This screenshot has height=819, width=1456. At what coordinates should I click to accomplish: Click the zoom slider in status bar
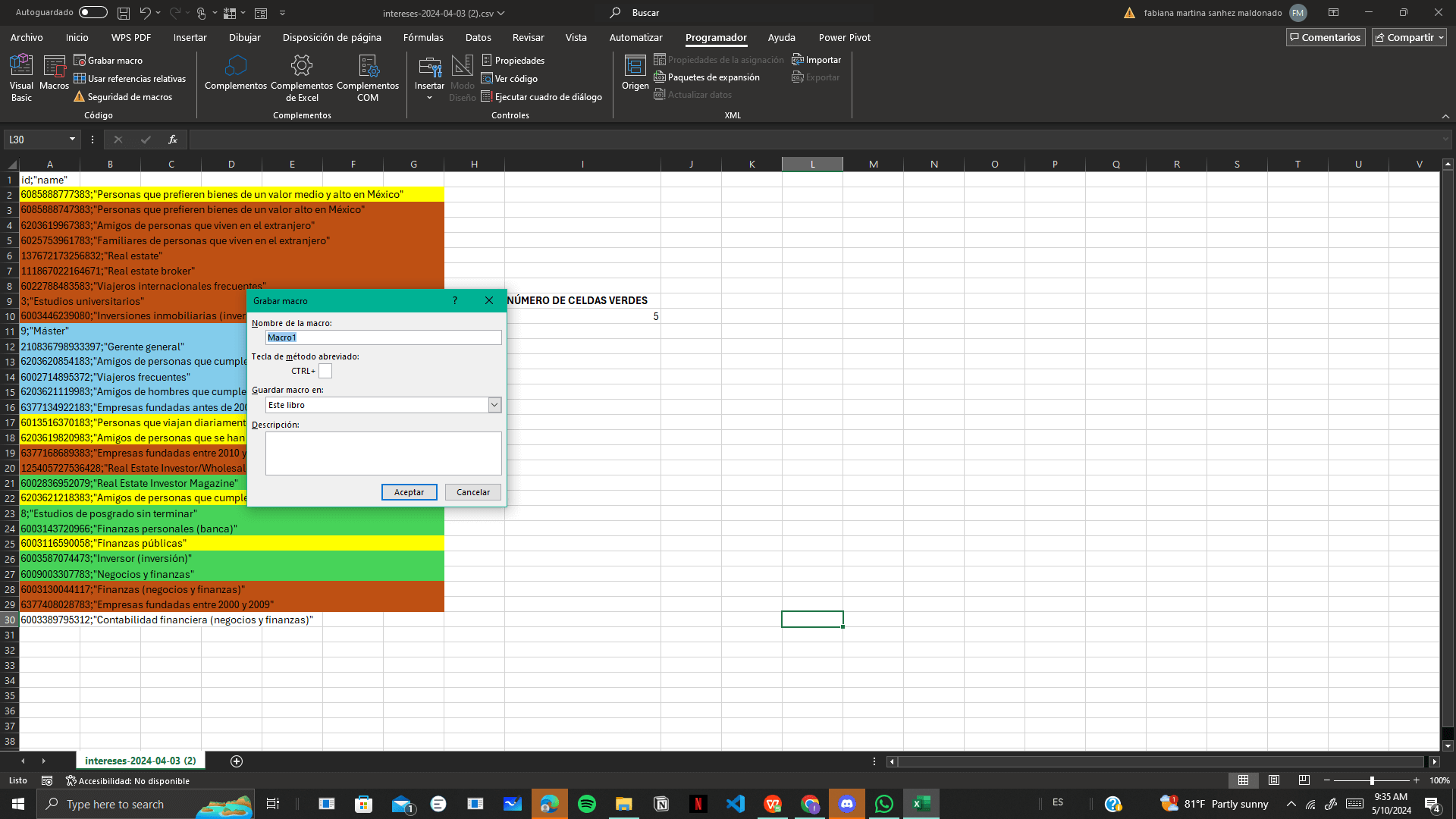click(1371, 780)
